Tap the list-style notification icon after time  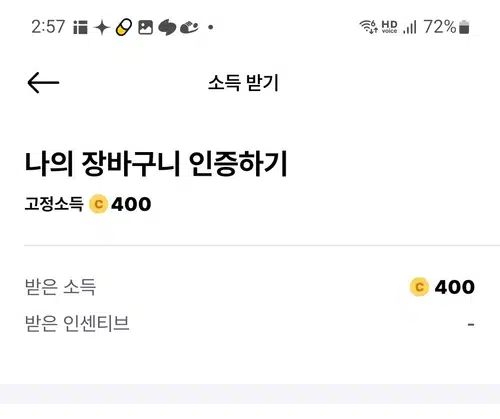[80, 27]
